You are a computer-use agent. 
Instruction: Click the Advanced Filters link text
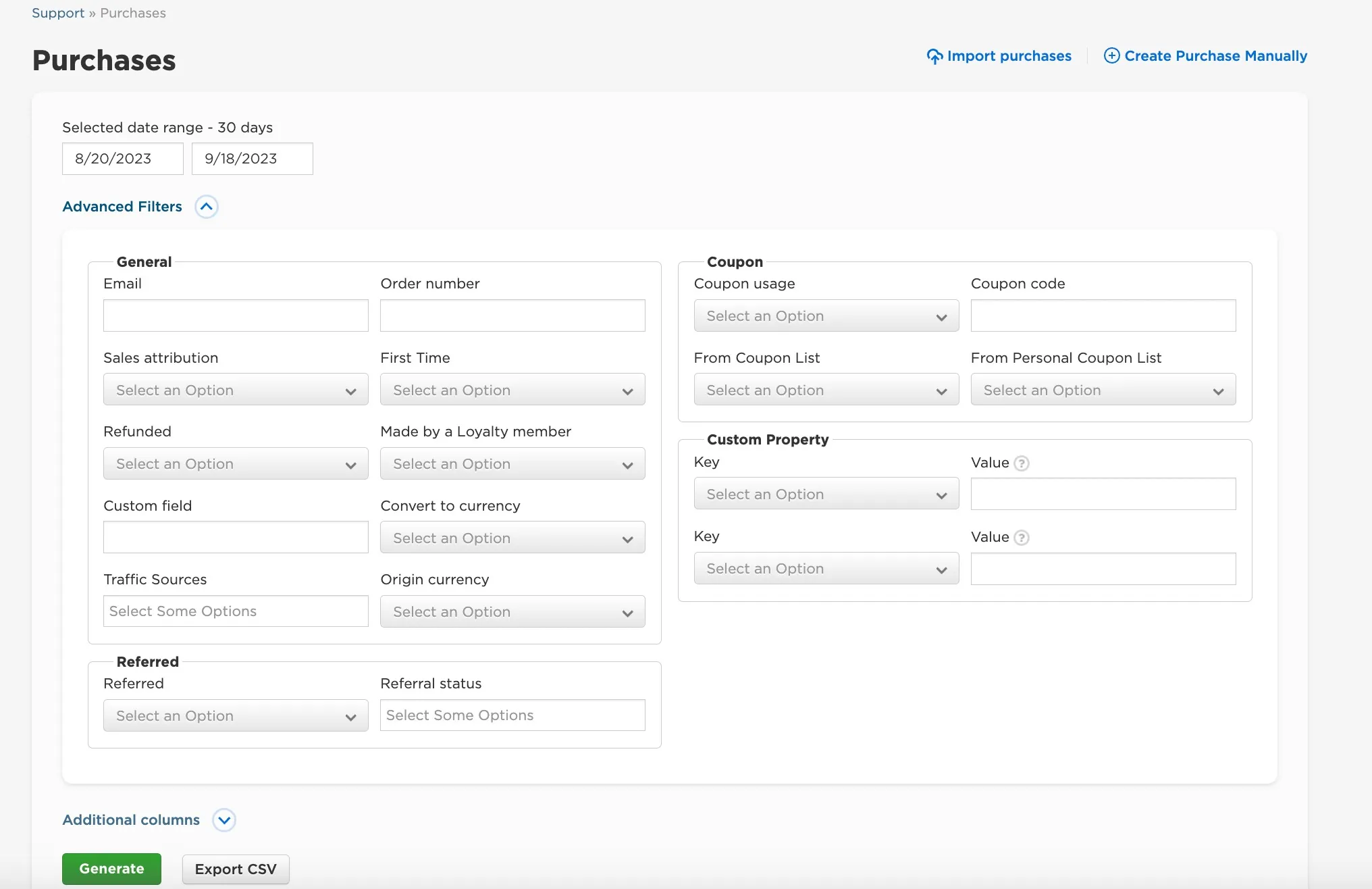122,207
